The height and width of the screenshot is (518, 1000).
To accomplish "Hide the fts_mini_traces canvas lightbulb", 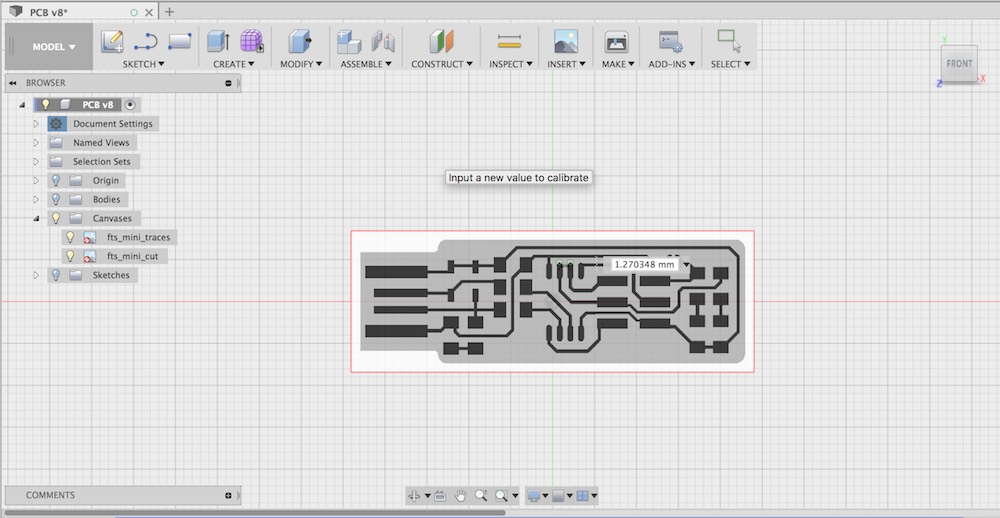I will click(70, 237).
